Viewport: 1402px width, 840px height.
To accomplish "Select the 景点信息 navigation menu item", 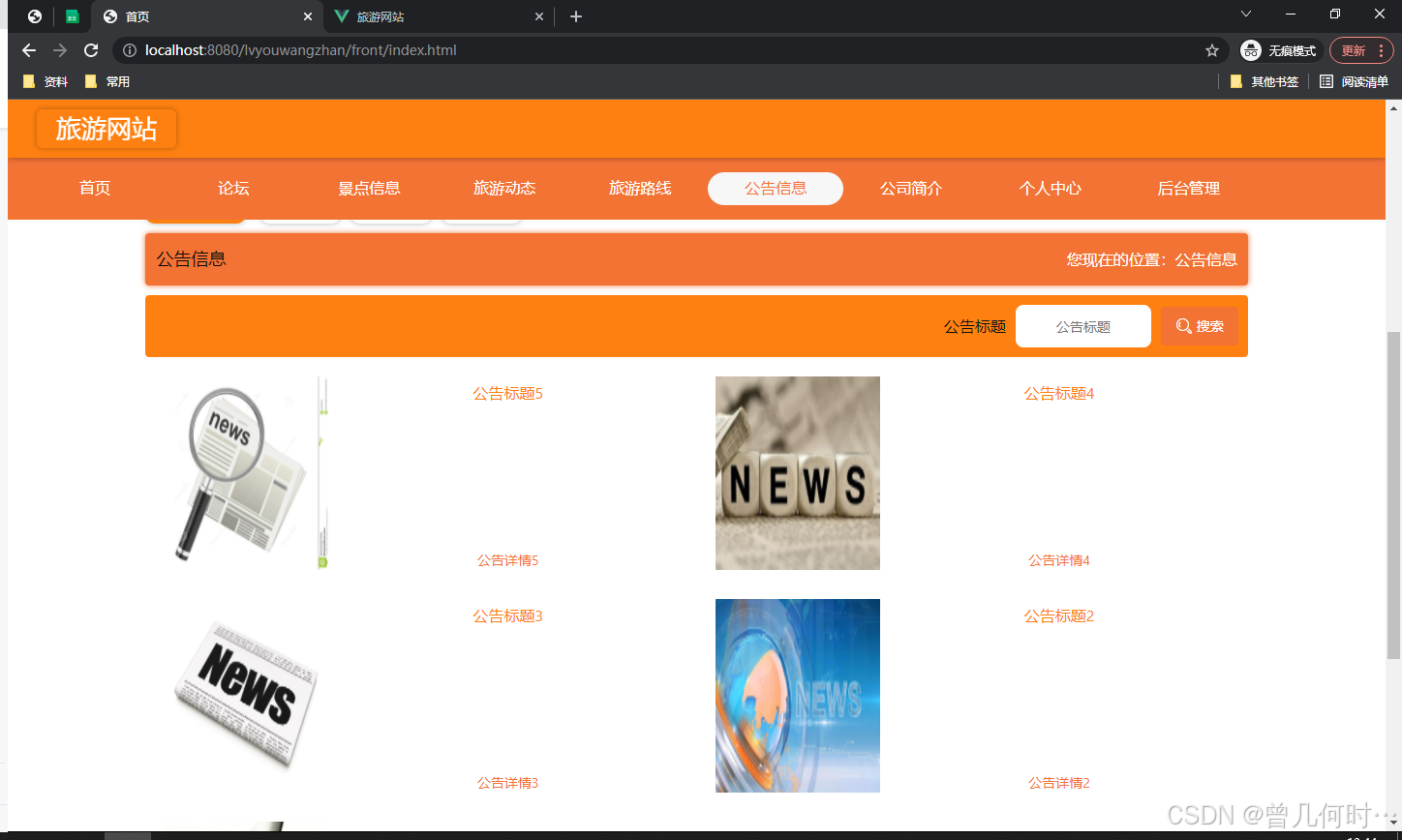I will tap(369, 189).
